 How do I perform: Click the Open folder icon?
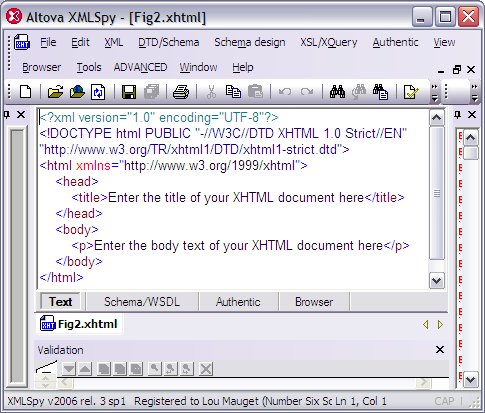click(x=55, y=92)
